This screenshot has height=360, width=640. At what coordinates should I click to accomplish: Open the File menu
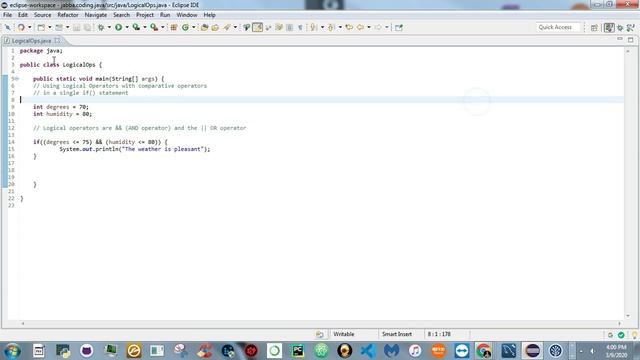click(7, 15)
